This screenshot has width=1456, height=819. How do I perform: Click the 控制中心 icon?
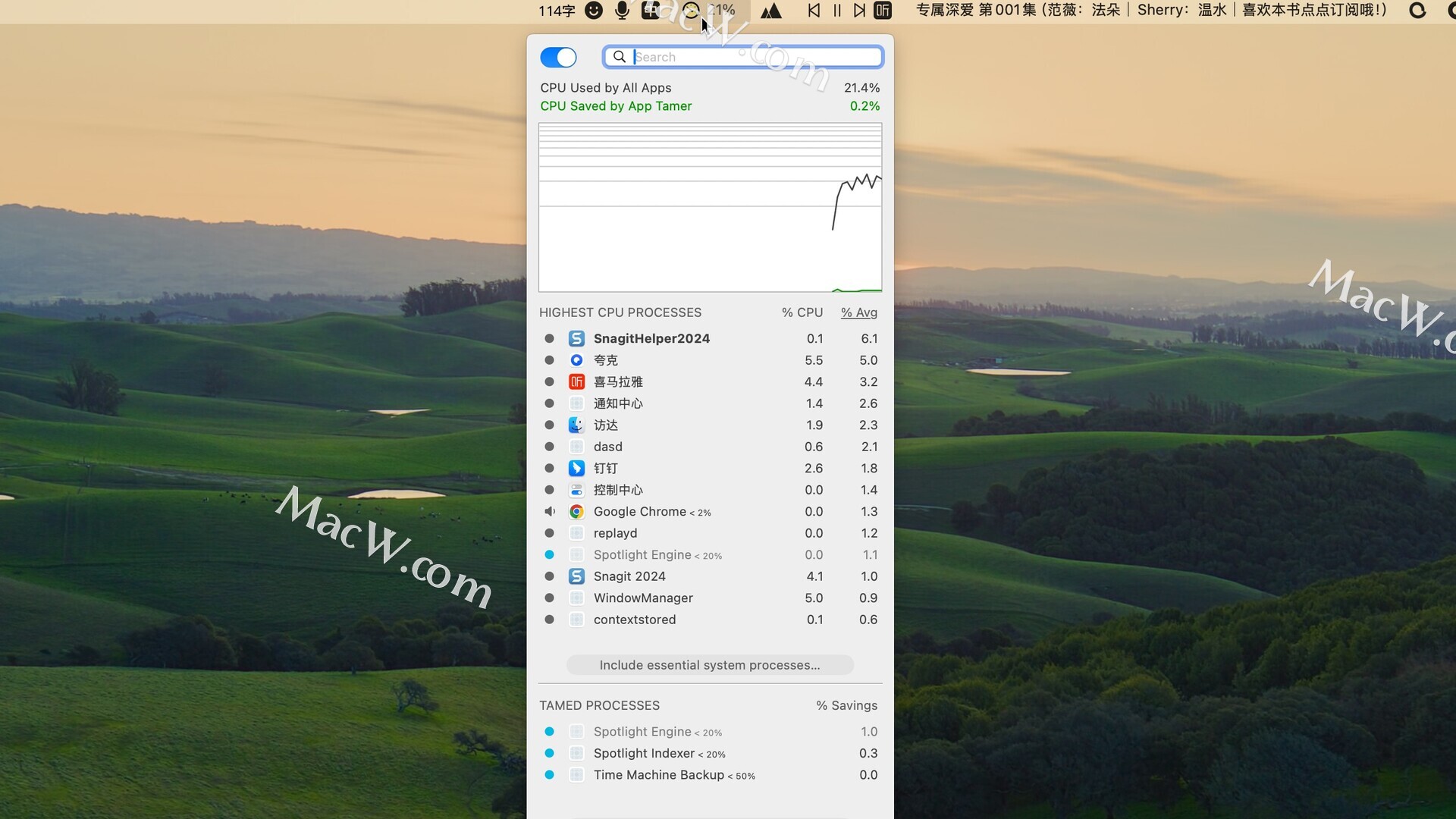click(x=576, y=490)
